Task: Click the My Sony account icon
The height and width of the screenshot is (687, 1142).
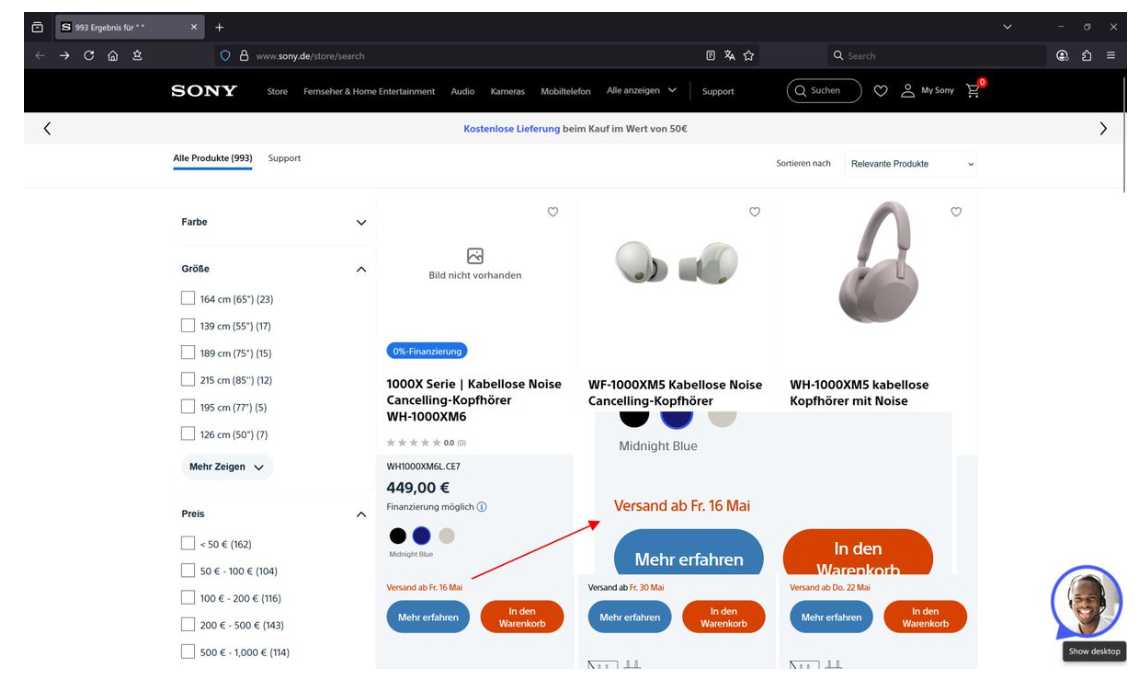Action: pos(907,90)
